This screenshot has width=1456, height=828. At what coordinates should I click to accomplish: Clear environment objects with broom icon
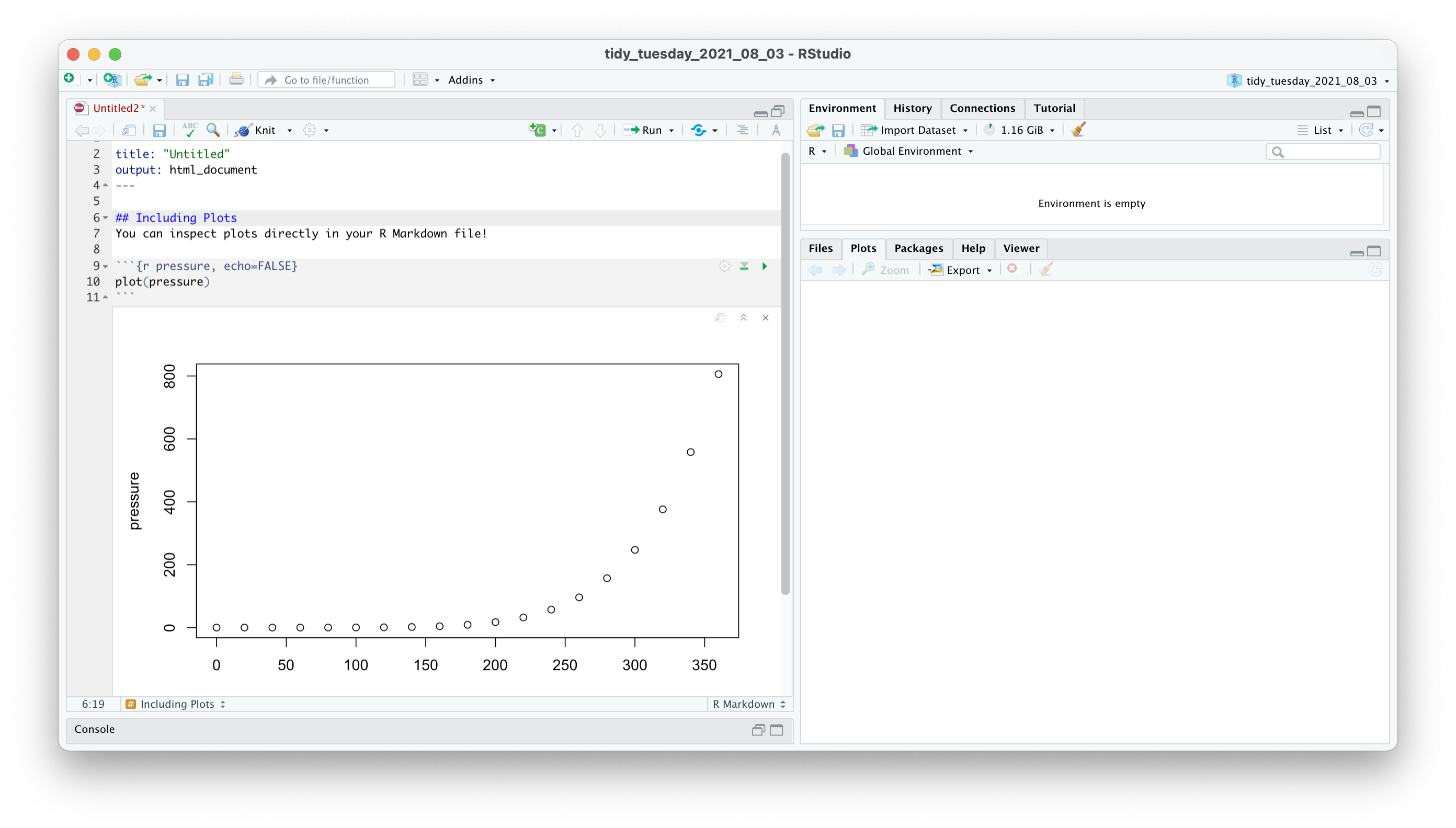coord(1078,130)
